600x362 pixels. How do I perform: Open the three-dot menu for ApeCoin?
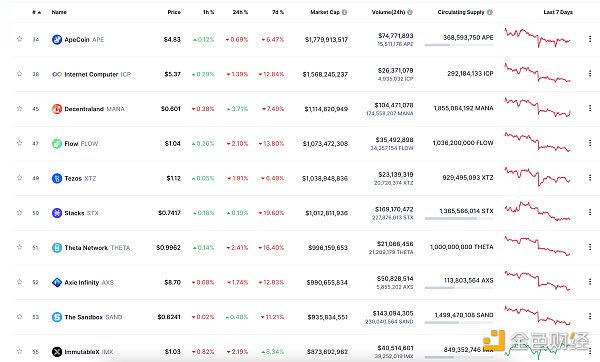point(590,39)
